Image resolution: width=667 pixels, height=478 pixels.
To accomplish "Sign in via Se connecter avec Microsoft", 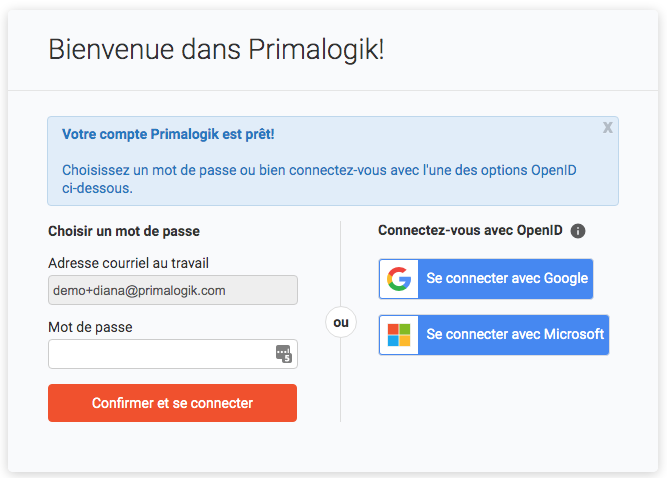I will 494,335.
